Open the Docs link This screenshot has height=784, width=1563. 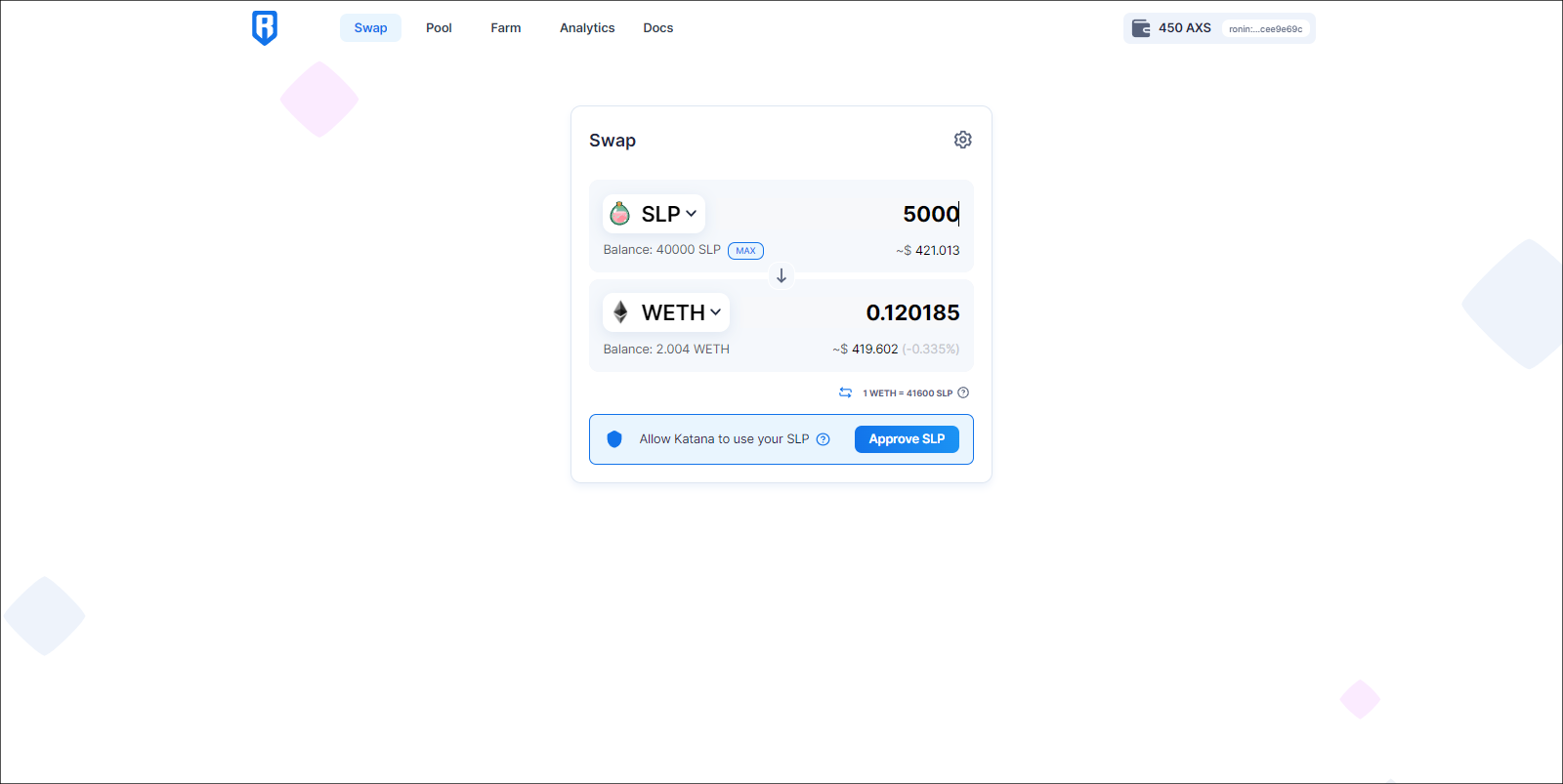pyautogui.click(x=658, y=28)
